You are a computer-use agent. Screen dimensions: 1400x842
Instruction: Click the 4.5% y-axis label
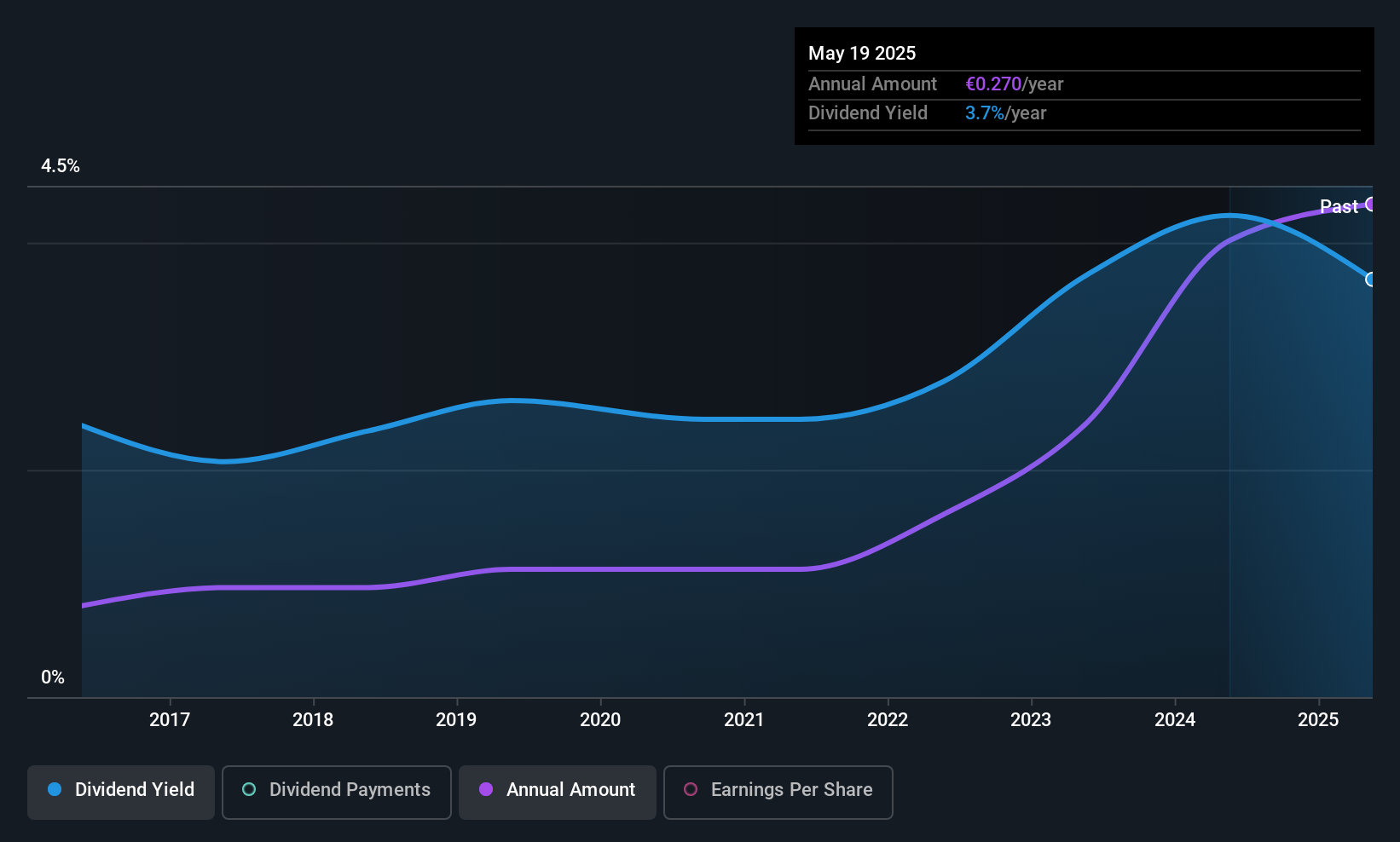click(61, 166)
